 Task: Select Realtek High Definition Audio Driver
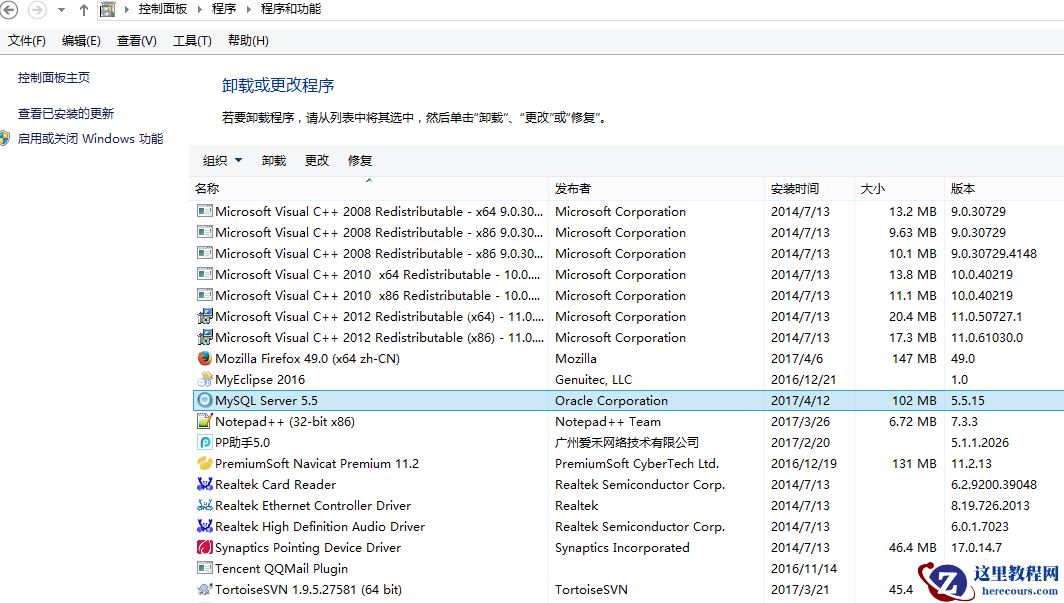(x=320, y=527)
